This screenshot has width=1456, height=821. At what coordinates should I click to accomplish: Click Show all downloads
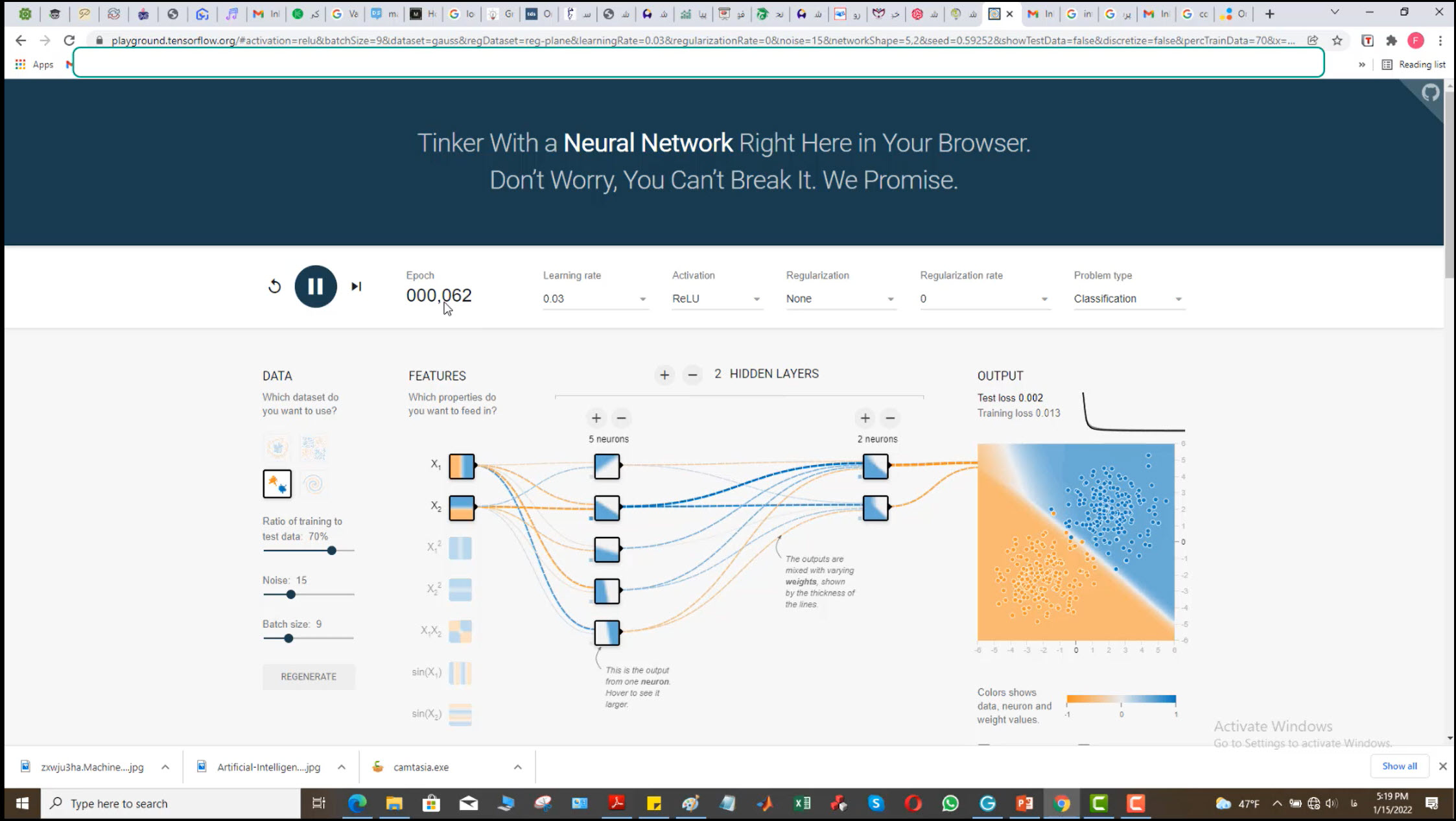tap(1399, 766)
